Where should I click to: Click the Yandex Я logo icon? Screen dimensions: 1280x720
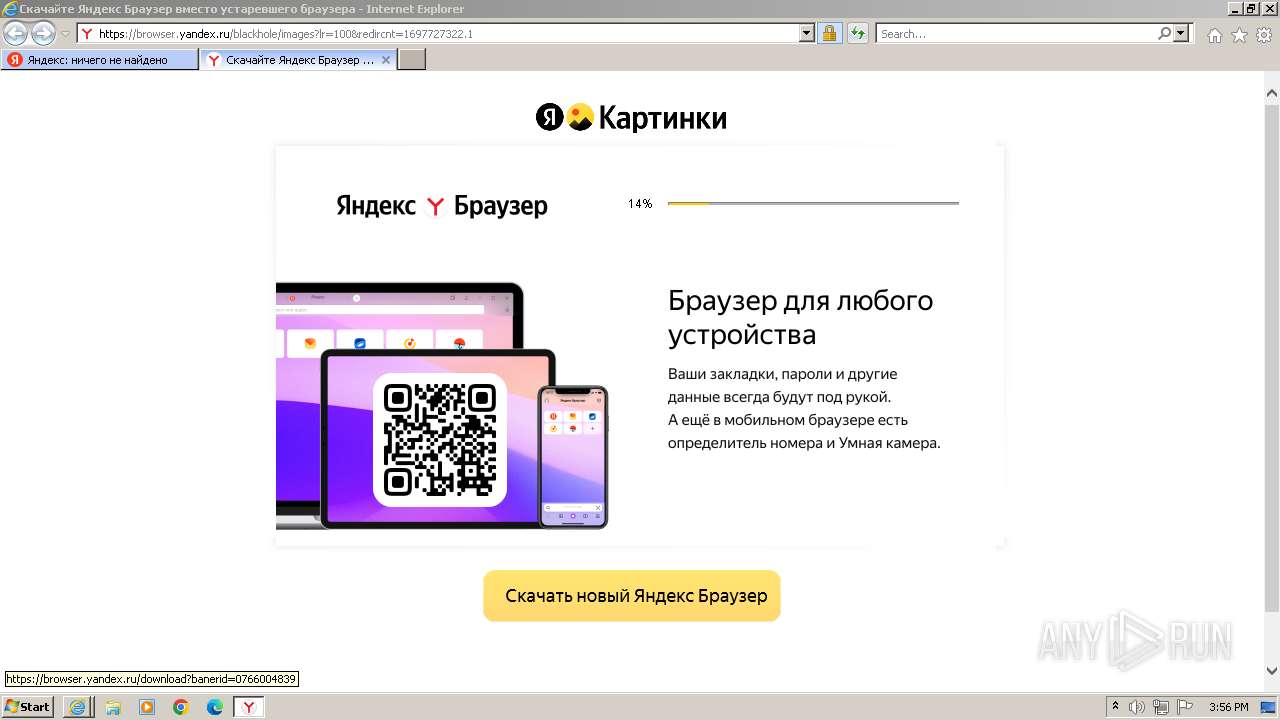coord(550,118)
